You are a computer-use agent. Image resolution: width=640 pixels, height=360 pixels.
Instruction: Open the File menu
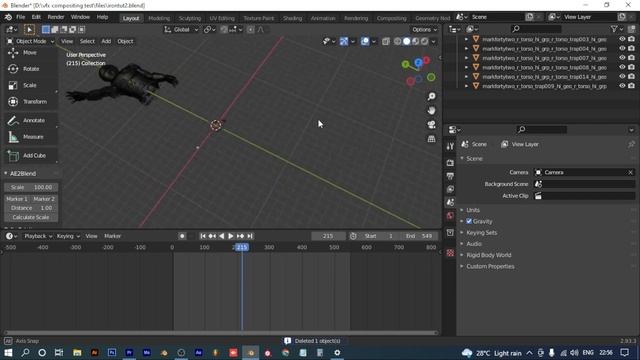[20, 17]
